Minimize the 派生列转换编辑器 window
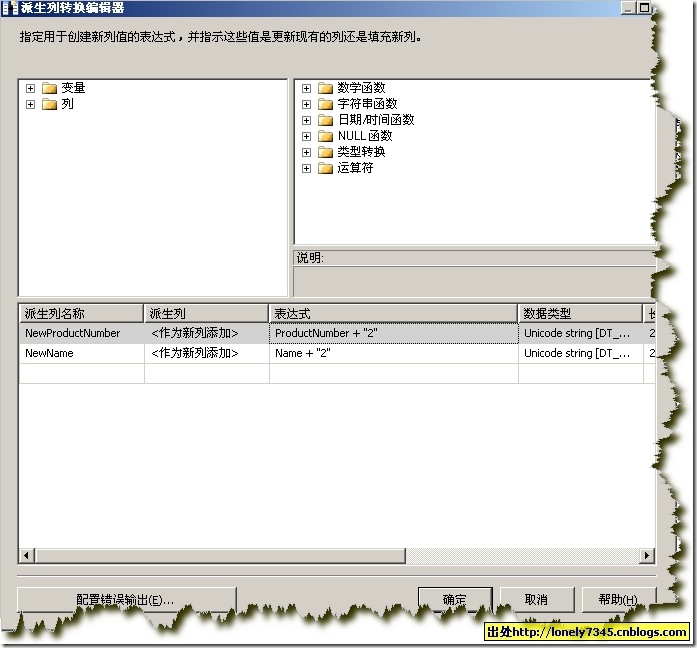 click(628, 8)
